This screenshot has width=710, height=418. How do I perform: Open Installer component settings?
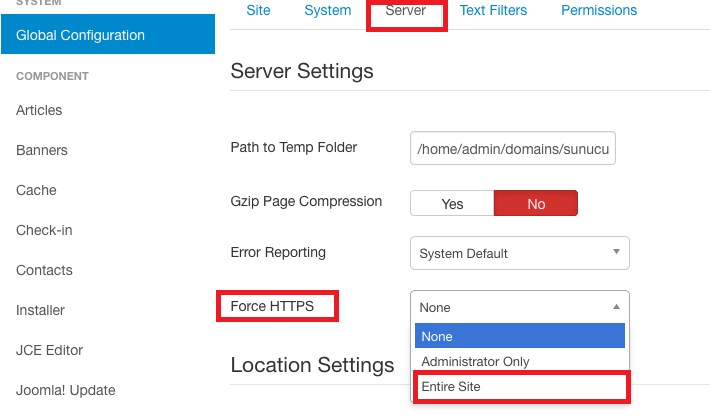coord(40,310)
